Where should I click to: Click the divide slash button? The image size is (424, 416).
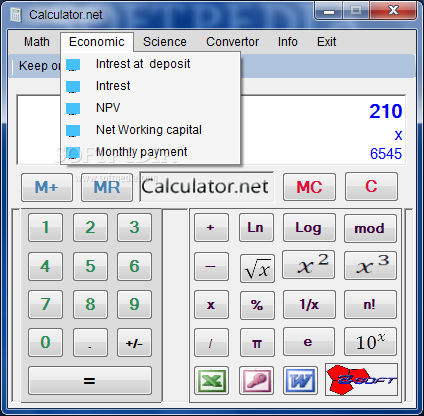pyautogui.click(x=211, y=342)
